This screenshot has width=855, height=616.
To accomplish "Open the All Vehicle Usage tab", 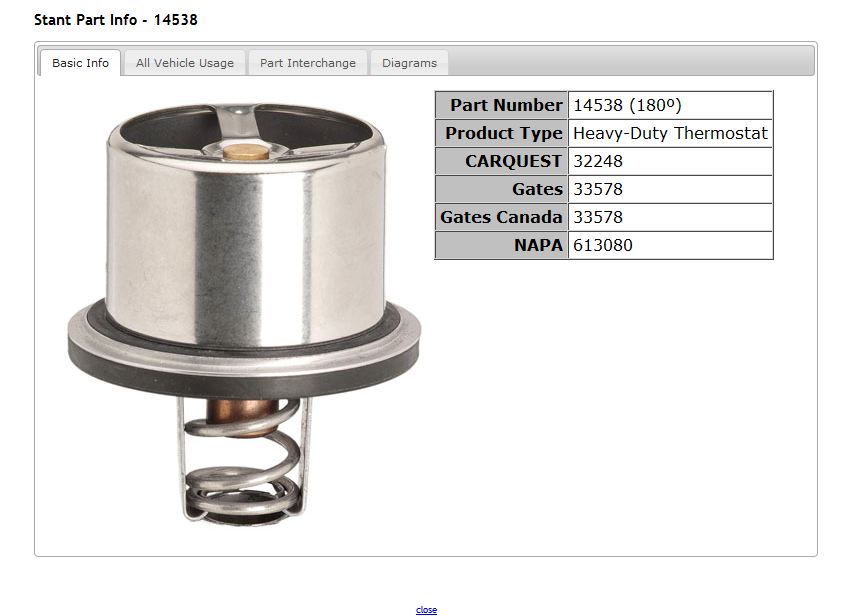I will coord(184,63).
